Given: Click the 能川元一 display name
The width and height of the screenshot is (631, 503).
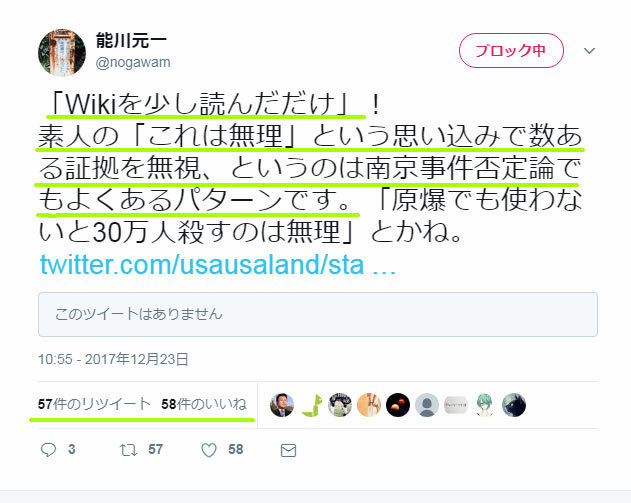Looking at the screenshot, I should (131, 41).
